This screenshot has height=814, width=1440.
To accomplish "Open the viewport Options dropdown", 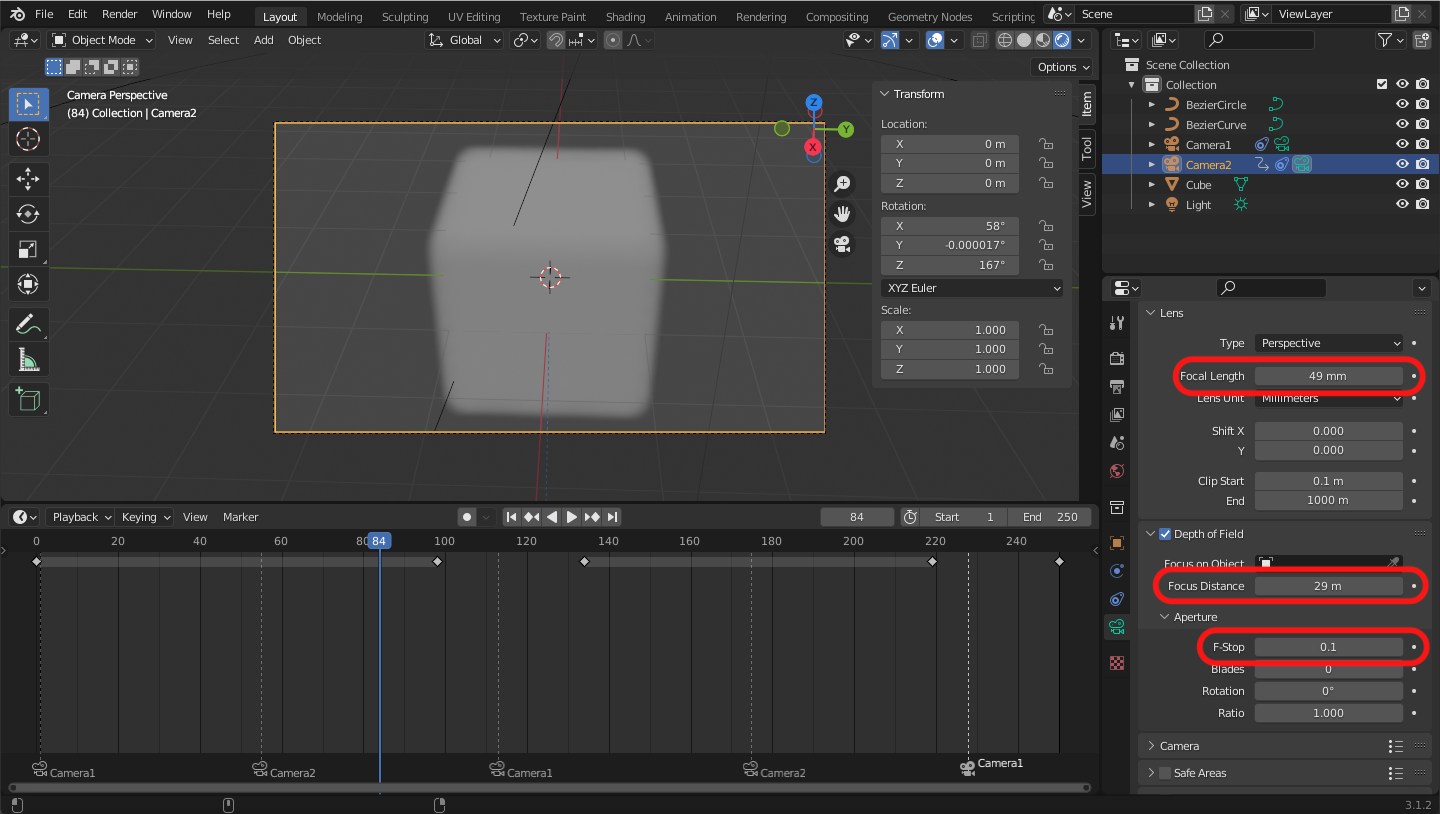I will (x=1062, y=67).
